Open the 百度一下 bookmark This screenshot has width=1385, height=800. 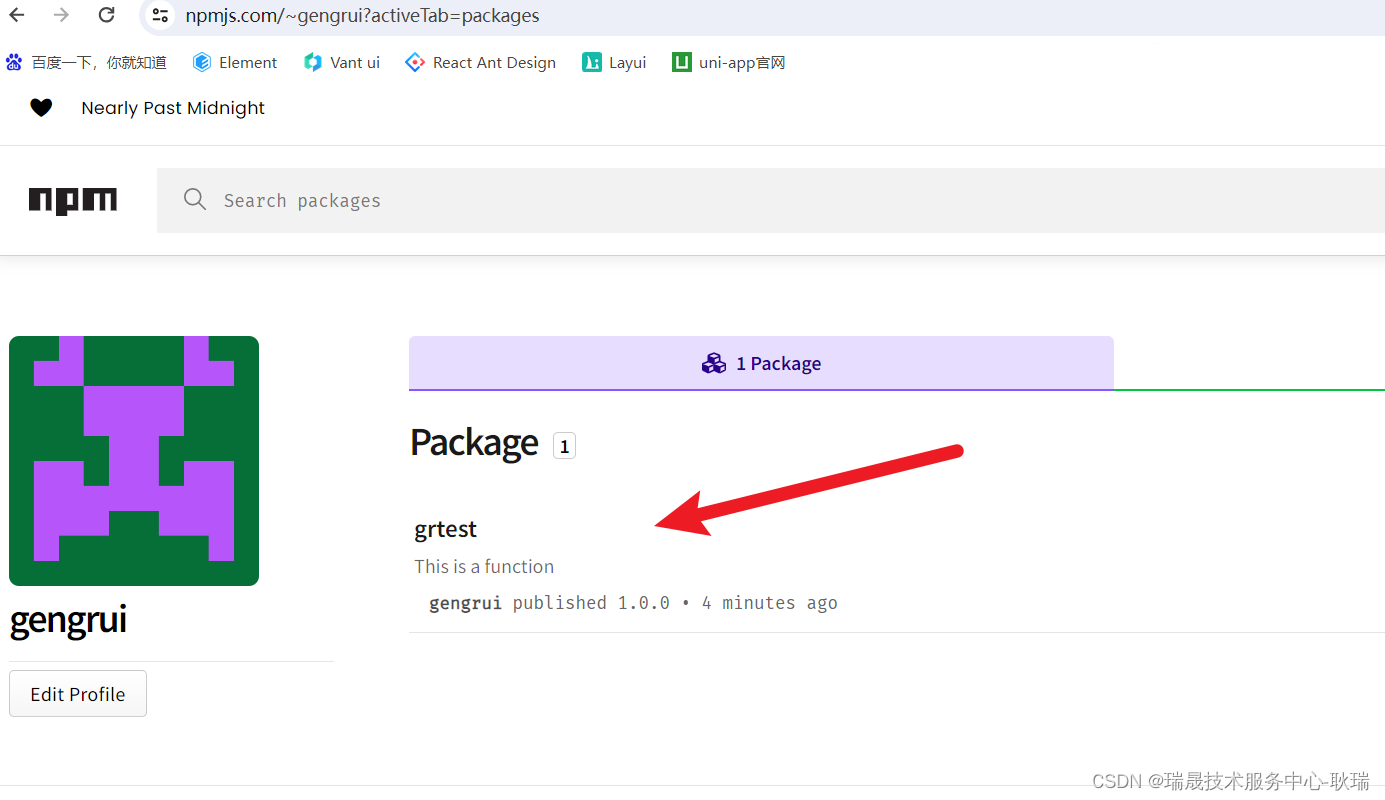coord(86,62)
